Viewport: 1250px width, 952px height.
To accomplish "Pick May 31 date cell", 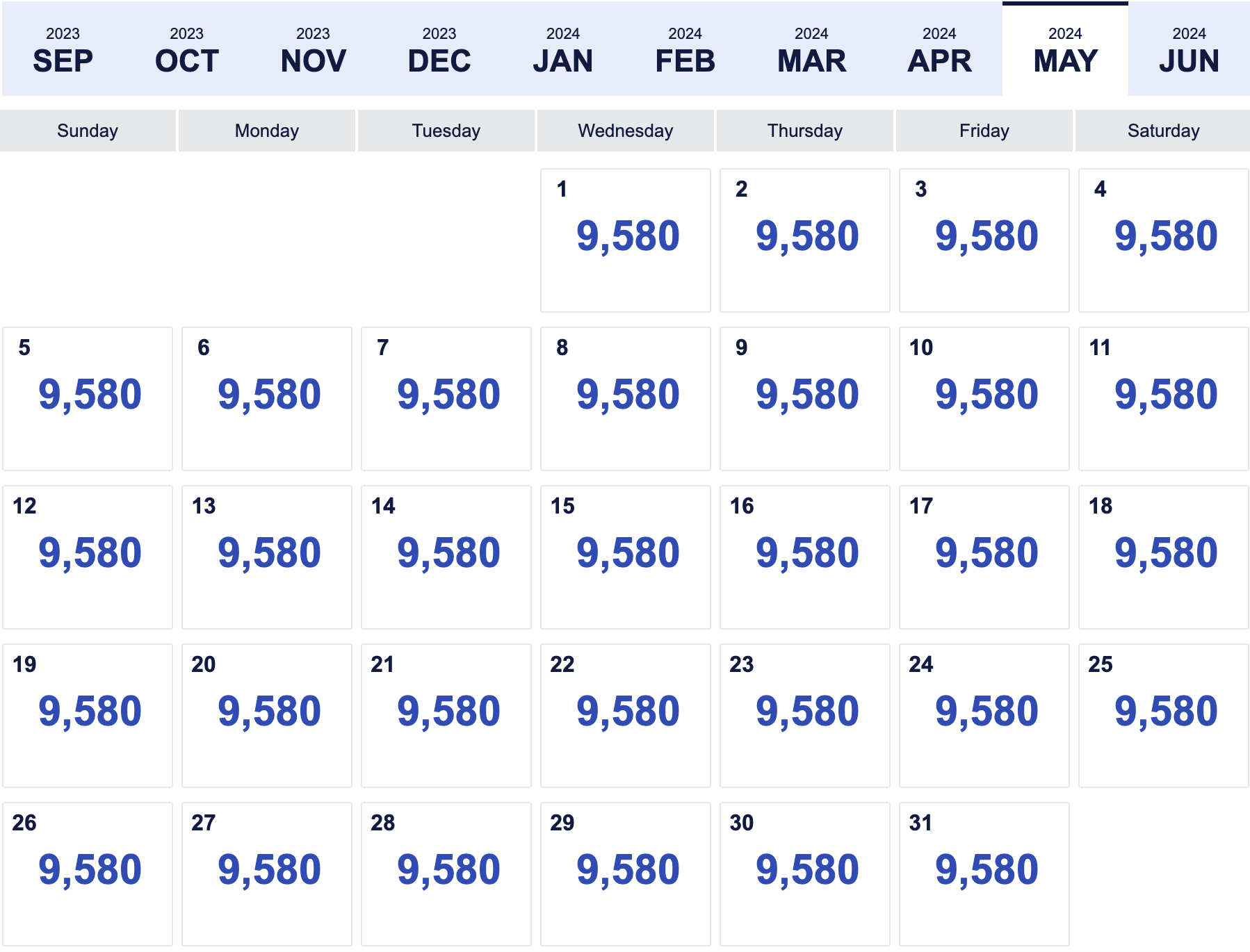I will pyautogui.click(x=984, y=874).
